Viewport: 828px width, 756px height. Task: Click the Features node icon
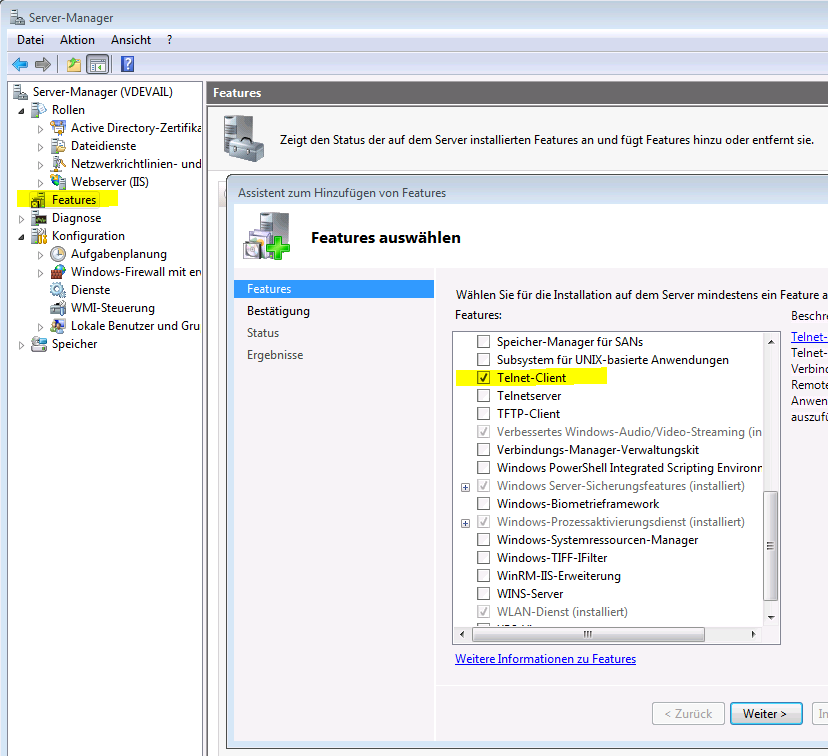click(x=38, y=200)
